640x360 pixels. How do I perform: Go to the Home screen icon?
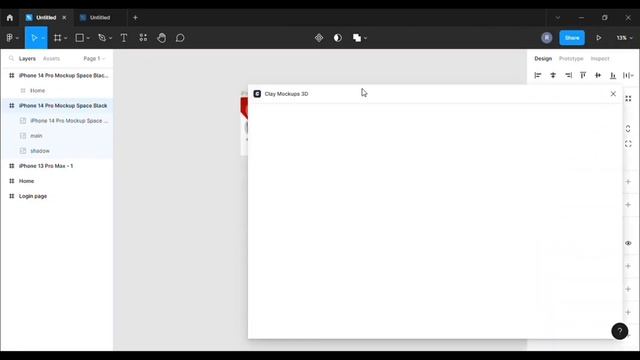tap(10, 18)
